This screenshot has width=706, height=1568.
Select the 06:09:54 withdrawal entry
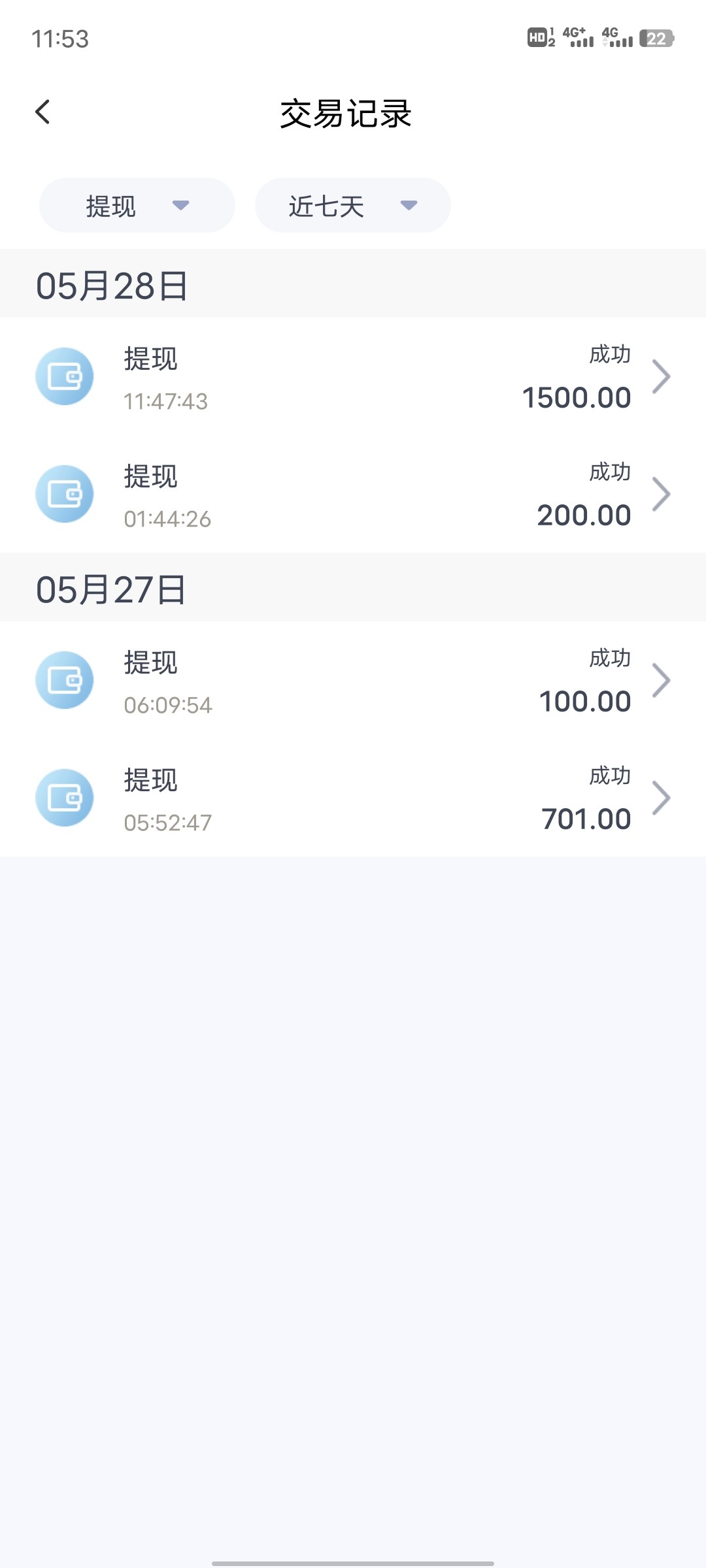point(353,681)
